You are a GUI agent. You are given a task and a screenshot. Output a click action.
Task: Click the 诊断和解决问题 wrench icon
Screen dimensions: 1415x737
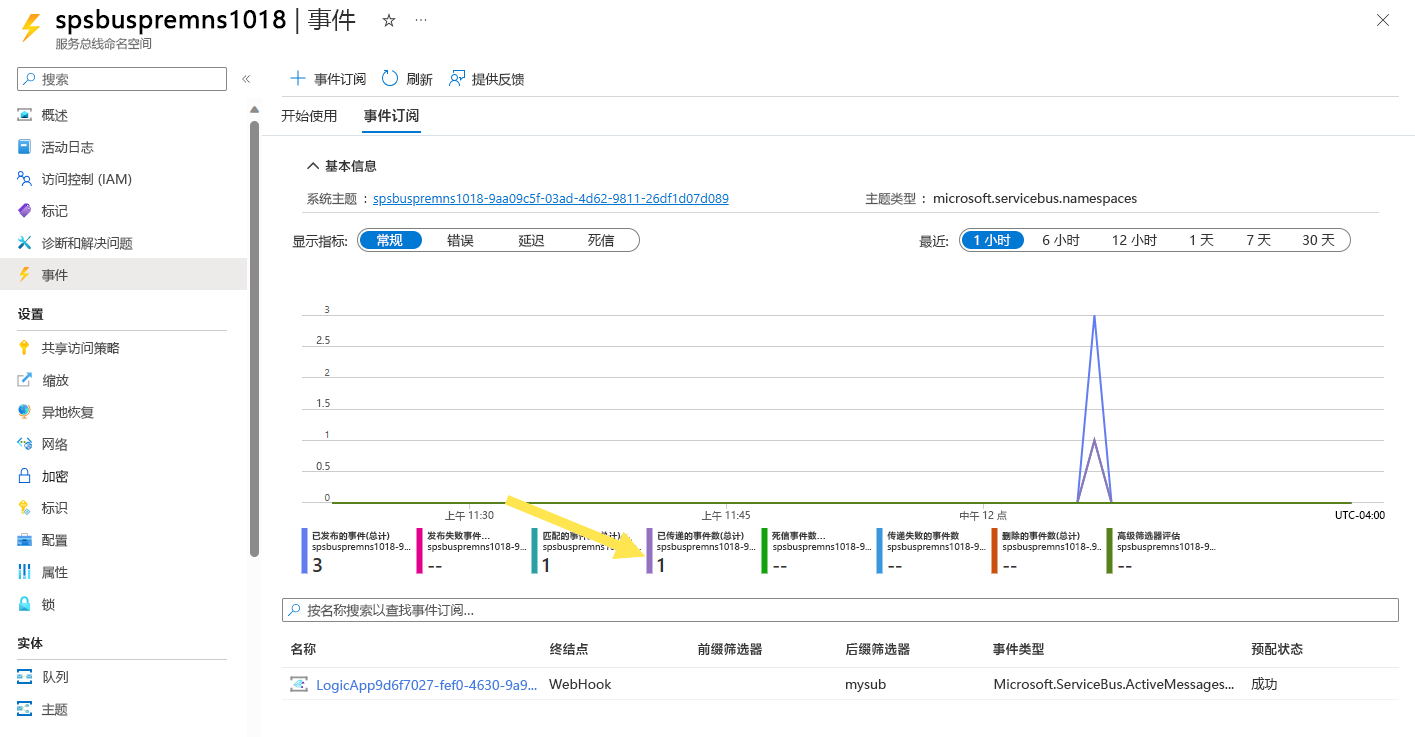coord(25,243)
